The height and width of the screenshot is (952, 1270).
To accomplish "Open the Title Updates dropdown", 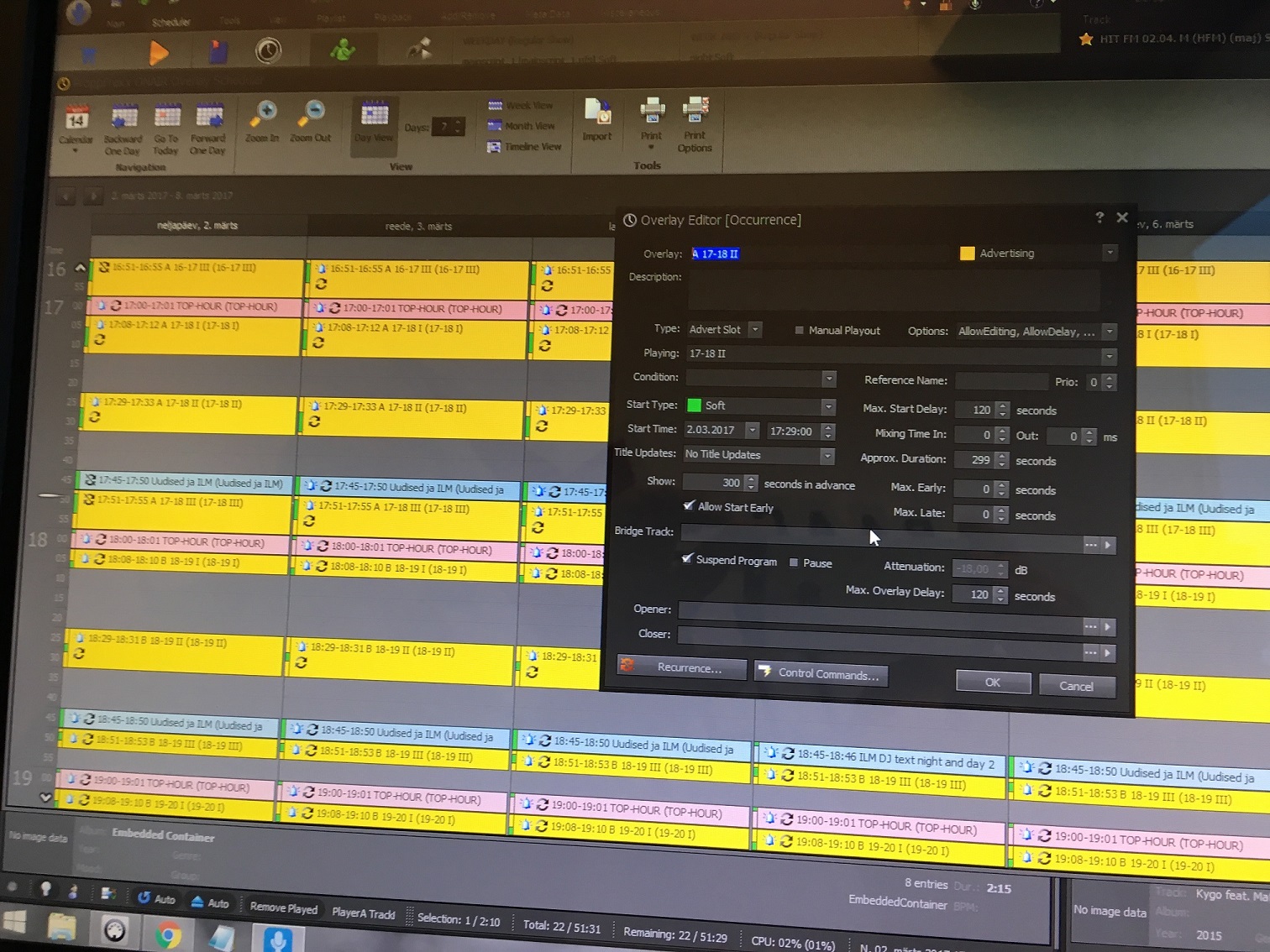I will pos(827,455).
